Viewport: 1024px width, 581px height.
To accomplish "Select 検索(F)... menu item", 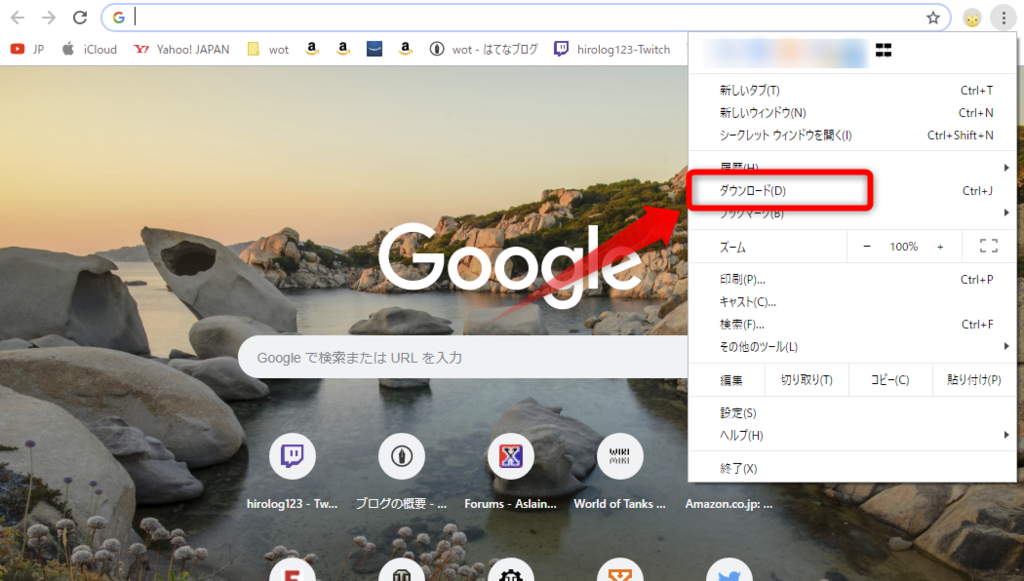I will (x=852, y=324).
